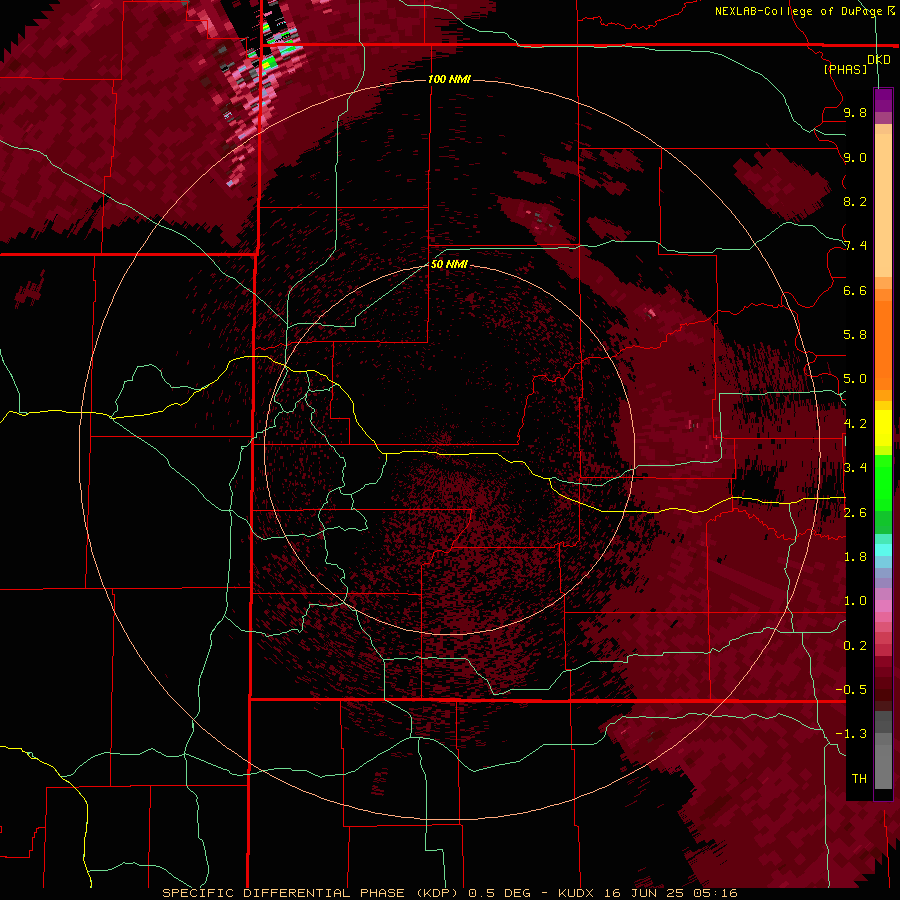The height and width of the screenshot is (900, 900).
Task: Click the 6.6 value on the color scale
Action: pyautogui.click(x=855, y=290)
